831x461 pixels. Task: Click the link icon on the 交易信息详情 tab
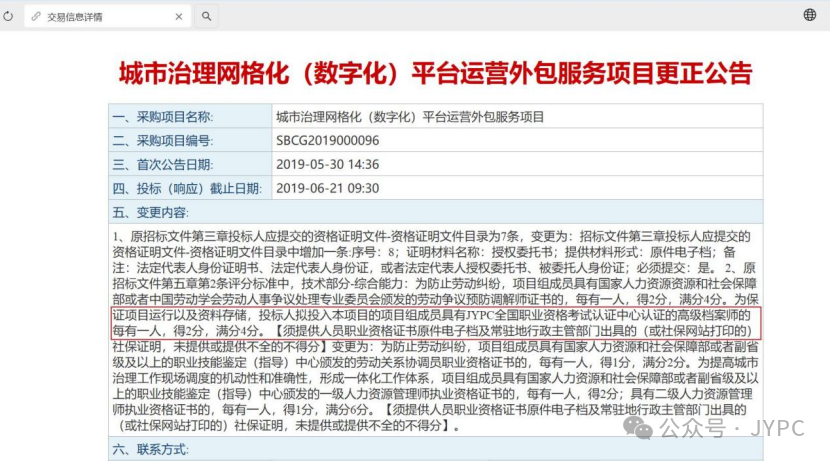coord(37,17)
